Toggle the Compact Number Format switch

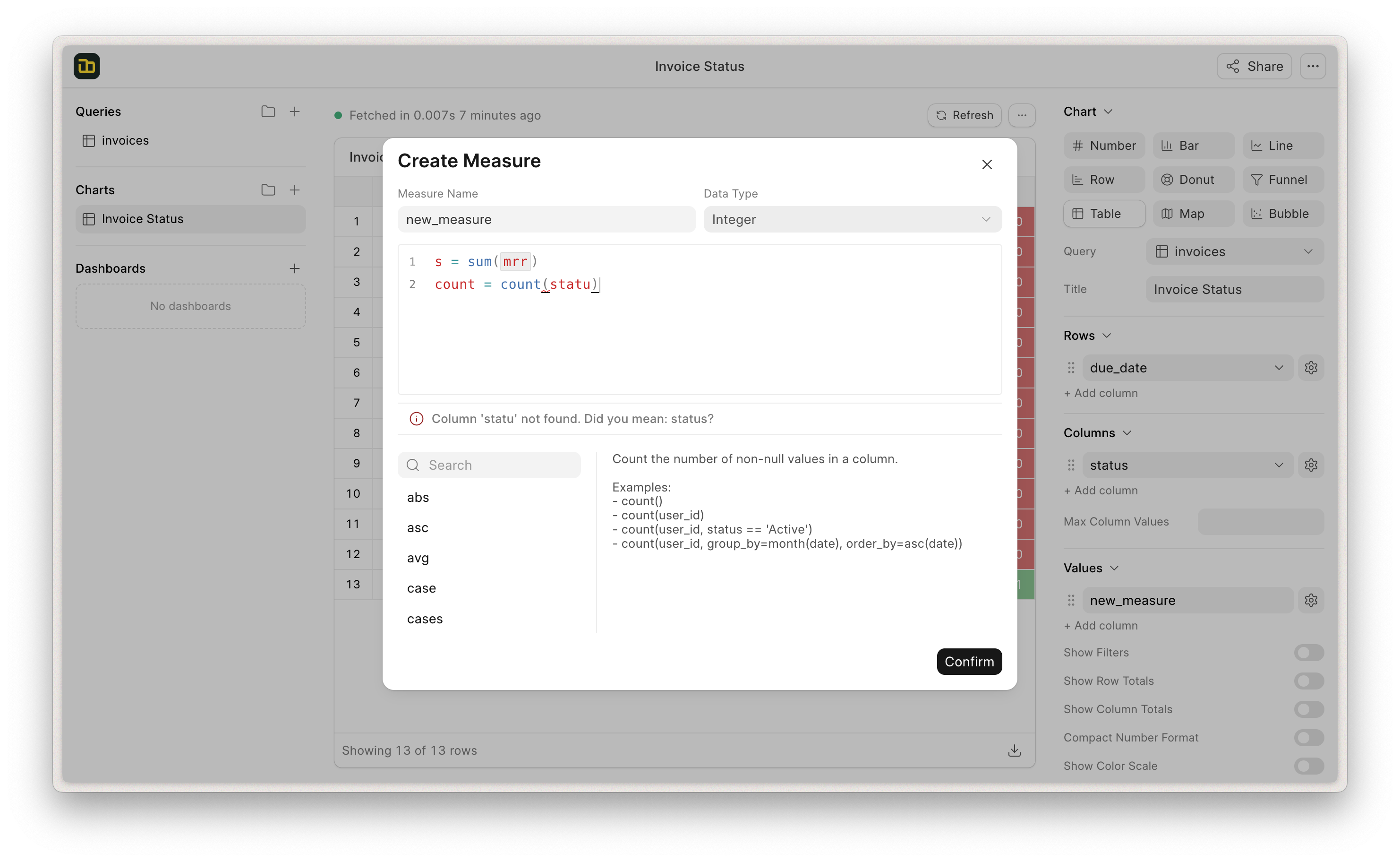[x=1308, y=738]
